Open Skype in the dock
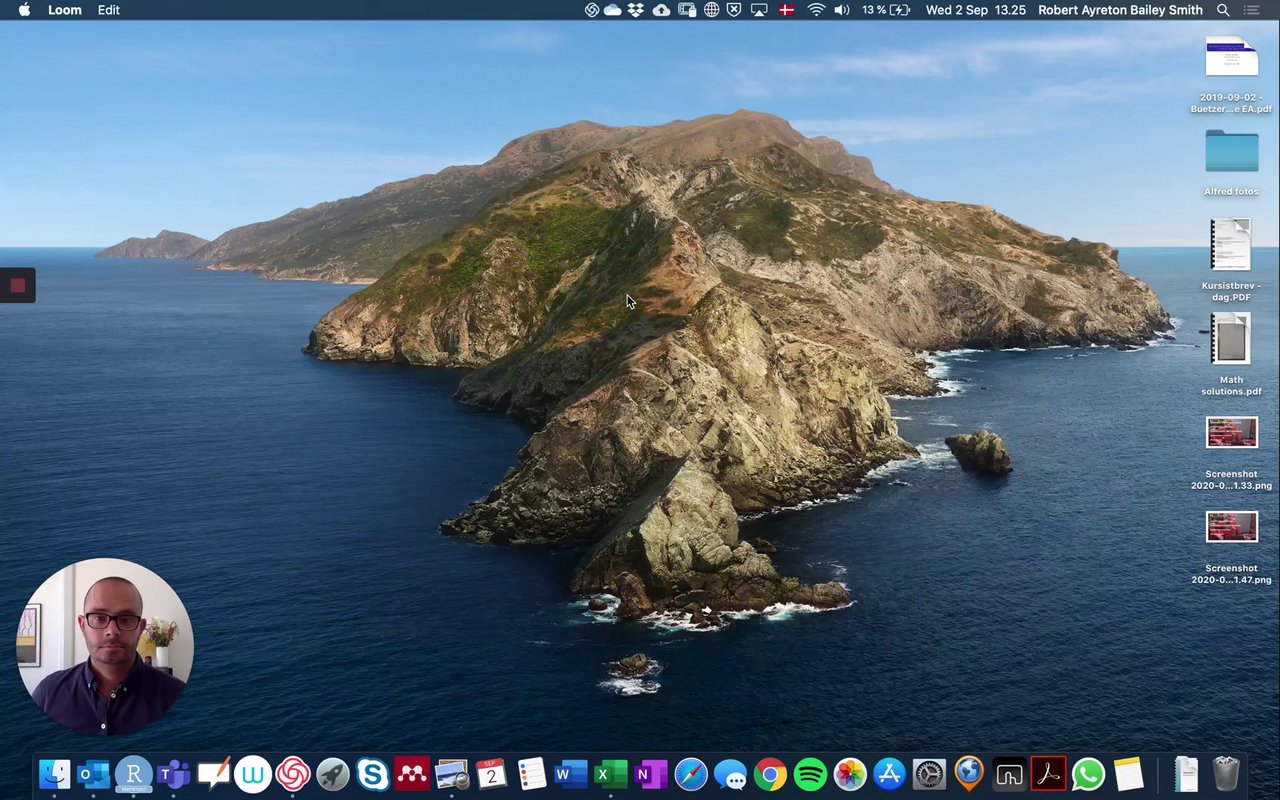1280x800 pixels. point(372,774)
